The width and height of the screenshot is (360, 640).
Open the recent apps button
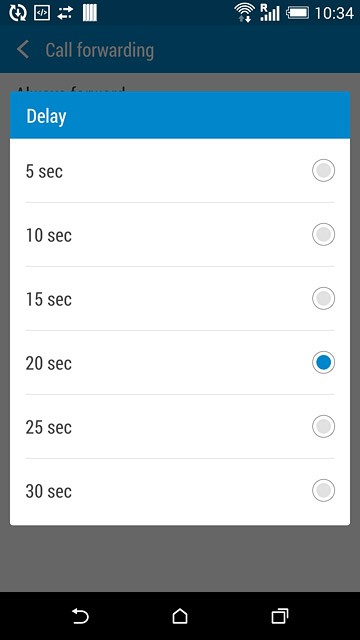280,616
